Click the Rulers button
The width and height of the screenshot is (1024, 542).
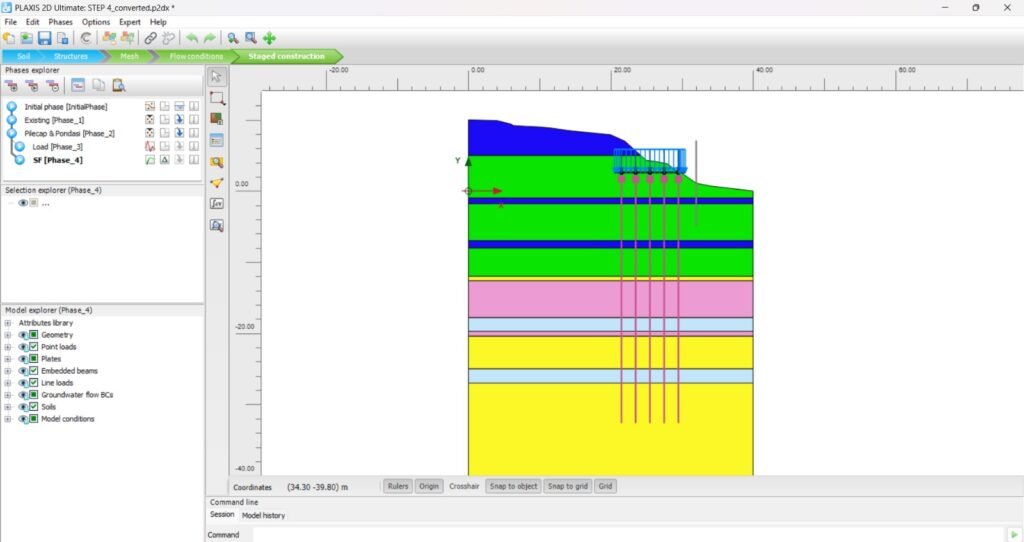(x=397, y=487)
